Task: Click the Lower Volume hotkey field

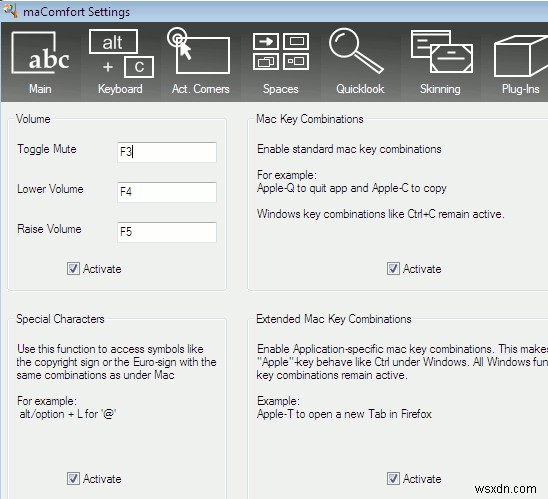Action: click(x=167, y=192)
